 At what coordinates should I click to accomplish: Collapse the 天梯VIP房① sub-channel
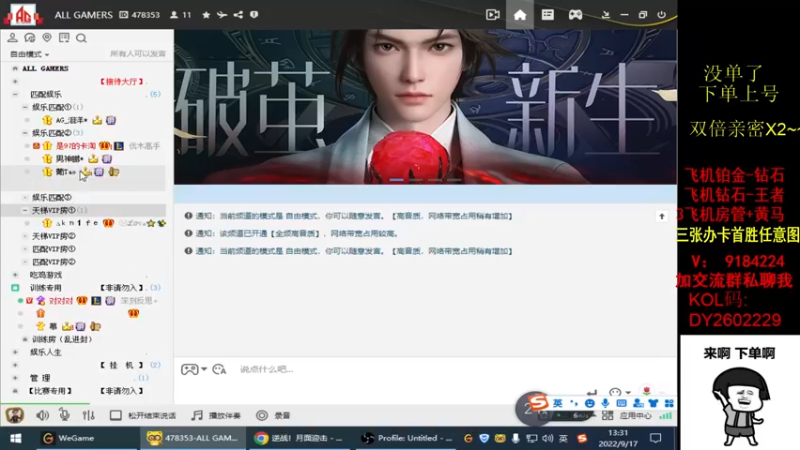[x=24, y=210]
